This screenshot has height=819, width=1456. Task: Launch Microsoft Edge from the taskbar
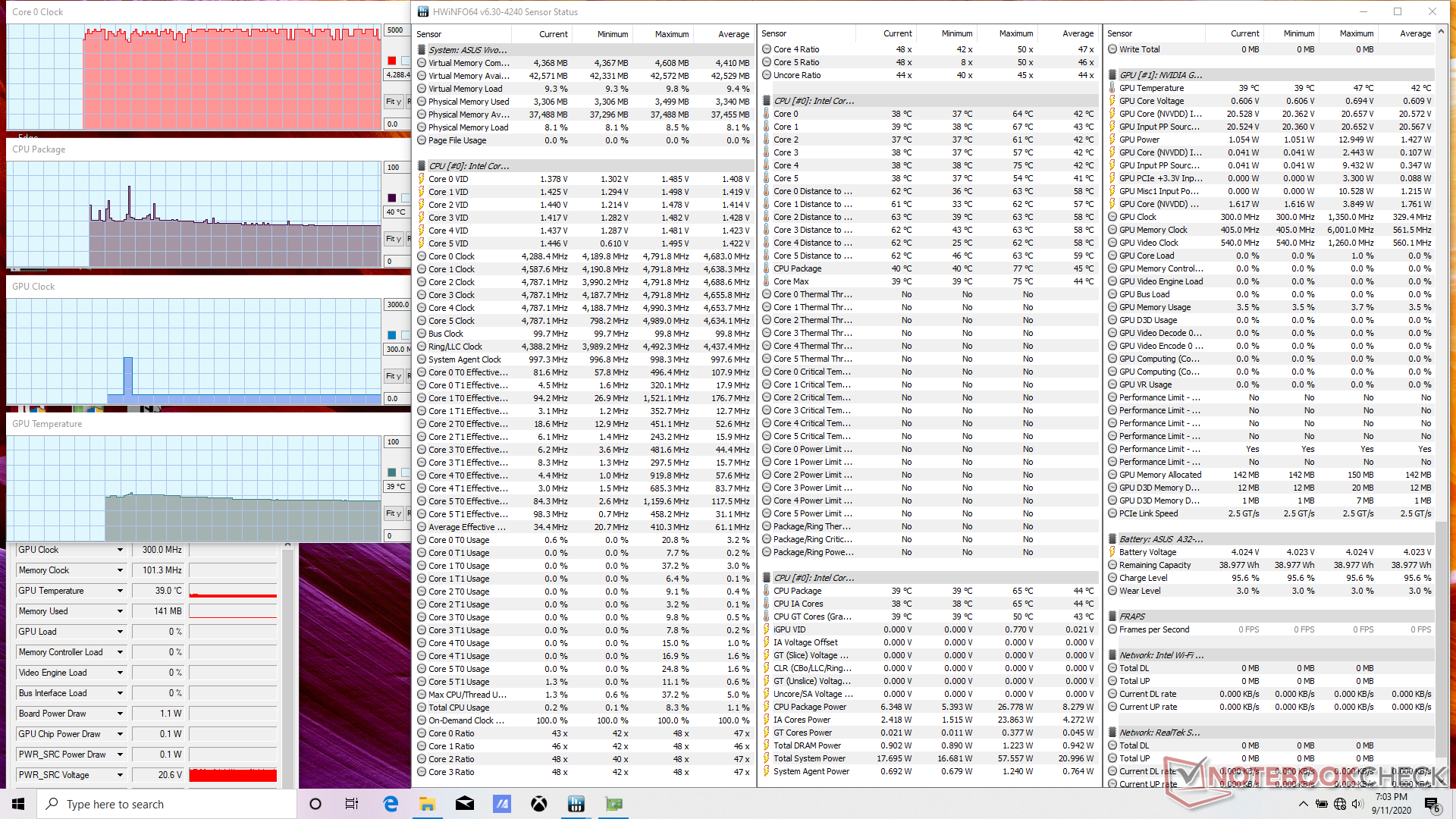(x=391, y=804)
